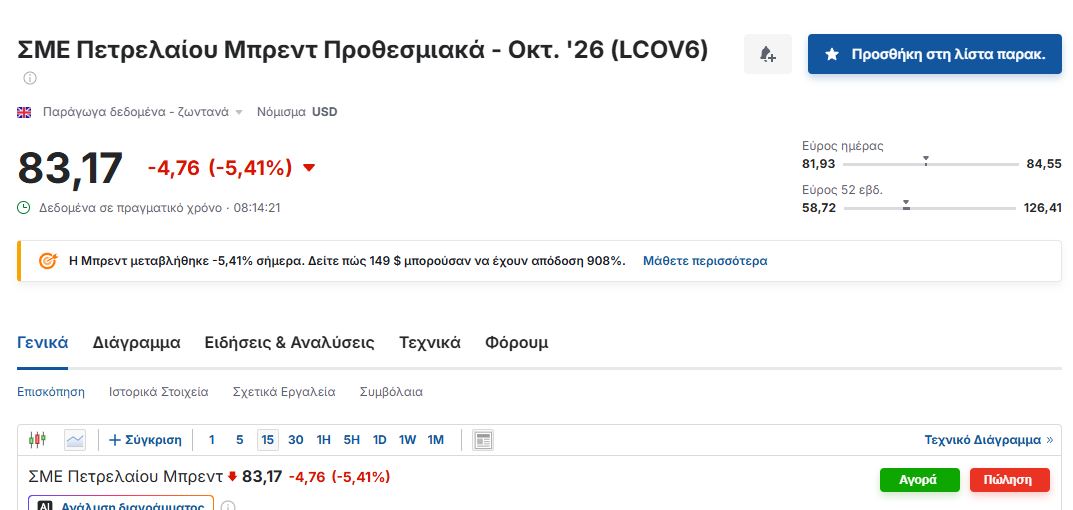Click the info icon beside Ανάλυση διαγράμματος
This screenshot has height=510, width=1073.
(229, 507)
